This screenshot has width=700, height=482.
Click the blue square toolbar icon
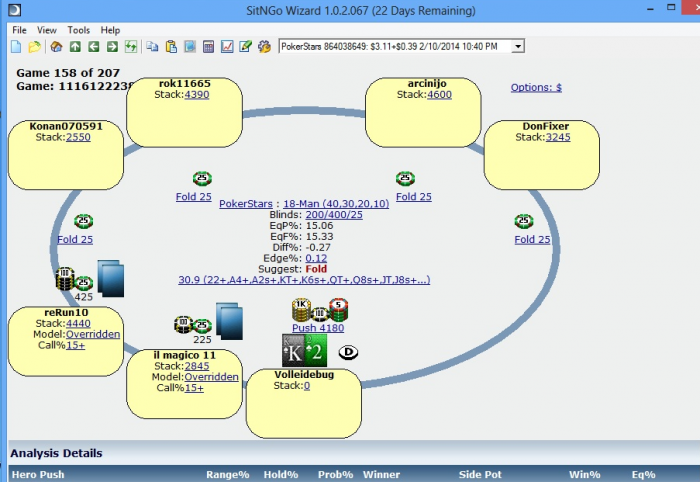190,46
